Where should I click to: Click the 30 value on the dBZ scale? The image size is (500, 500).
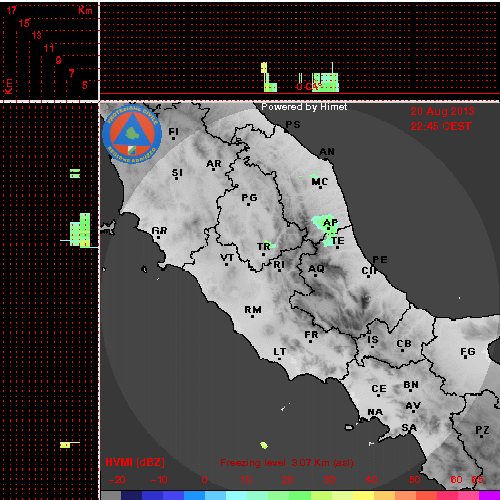pos(329,480)
